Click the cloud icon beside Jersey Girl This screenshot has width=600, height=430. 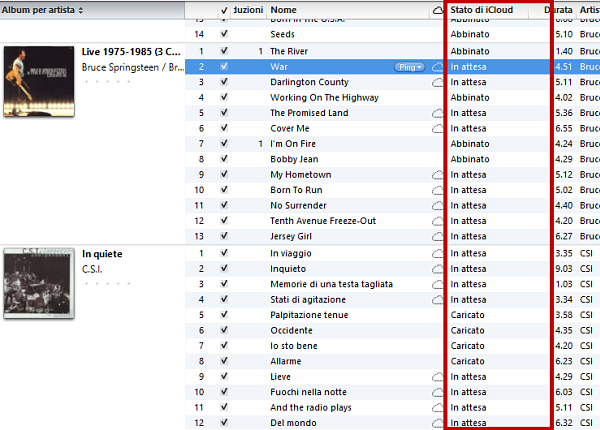436,237
